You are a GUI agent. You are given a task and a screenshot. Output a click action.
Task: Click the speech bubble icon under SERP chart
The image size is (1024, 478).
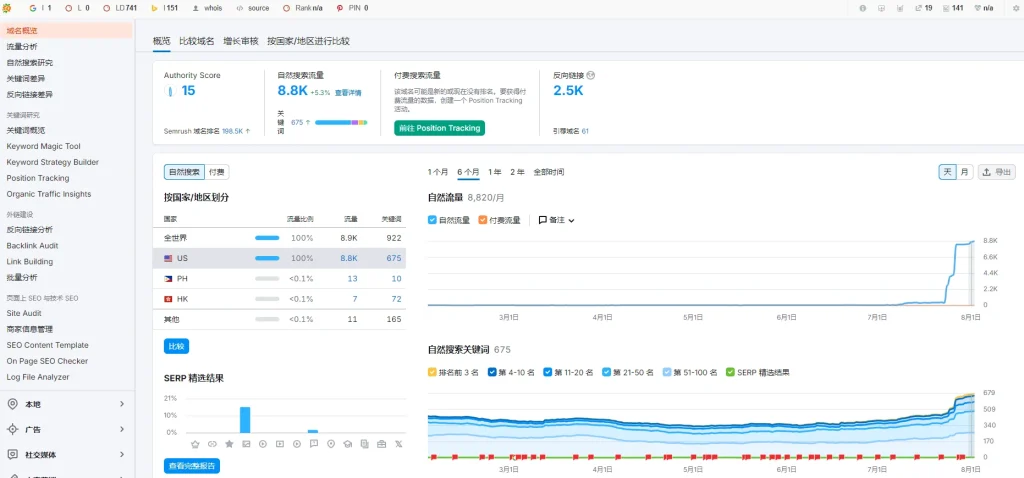[313, 444]
